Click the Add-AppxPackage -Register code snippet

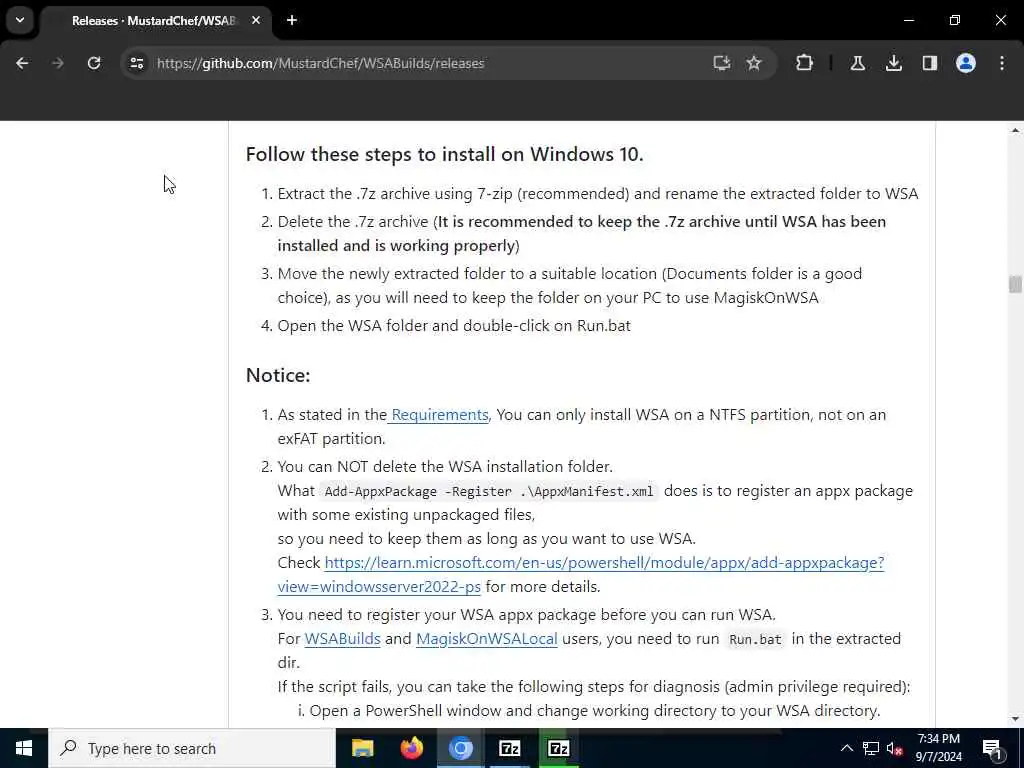pos(488,492)
